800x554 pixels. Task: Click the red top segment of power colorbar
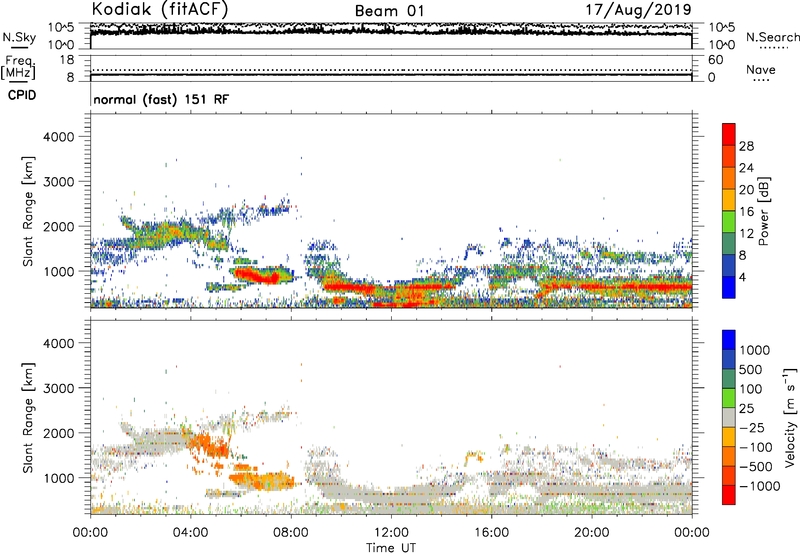click(x=729, y=134)
